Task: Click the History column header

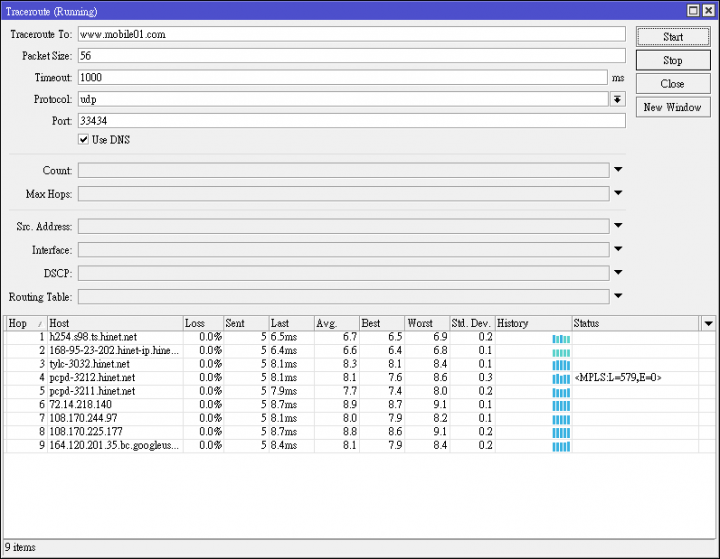Action: [x=534, y=323]
